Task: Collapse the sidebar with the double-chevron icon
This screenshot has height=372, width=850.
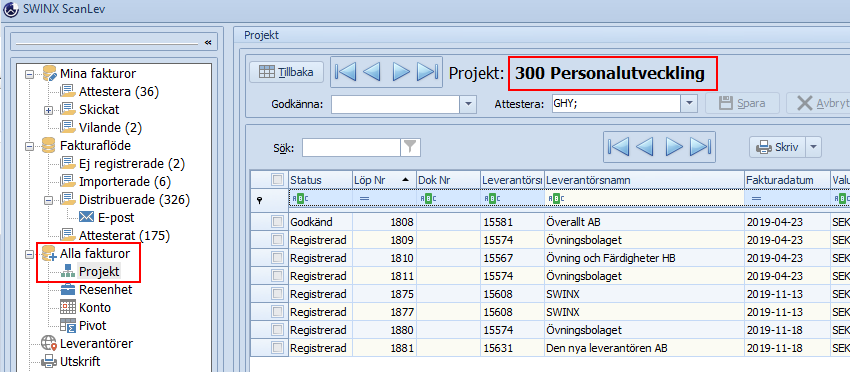Action: pyautogui.click(x=208, y=42)
